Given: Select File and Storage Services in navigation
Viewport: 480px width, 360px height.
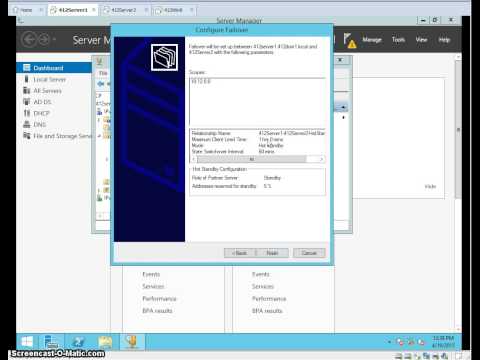Looking at the screenshot, I should [62, 136].
